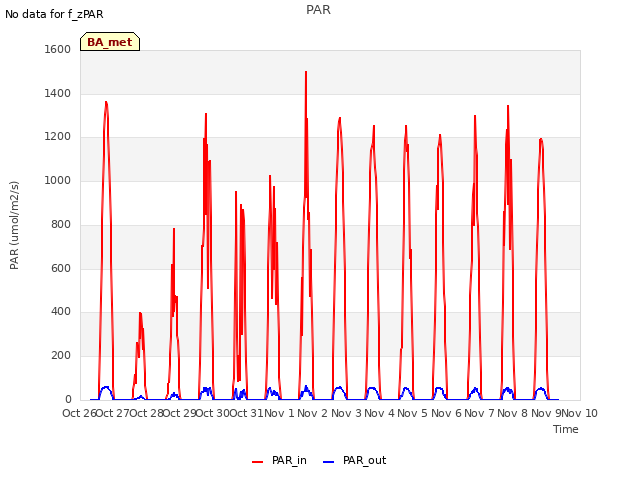Click the 1000 y-axis tick label

[x=58, y=180]
